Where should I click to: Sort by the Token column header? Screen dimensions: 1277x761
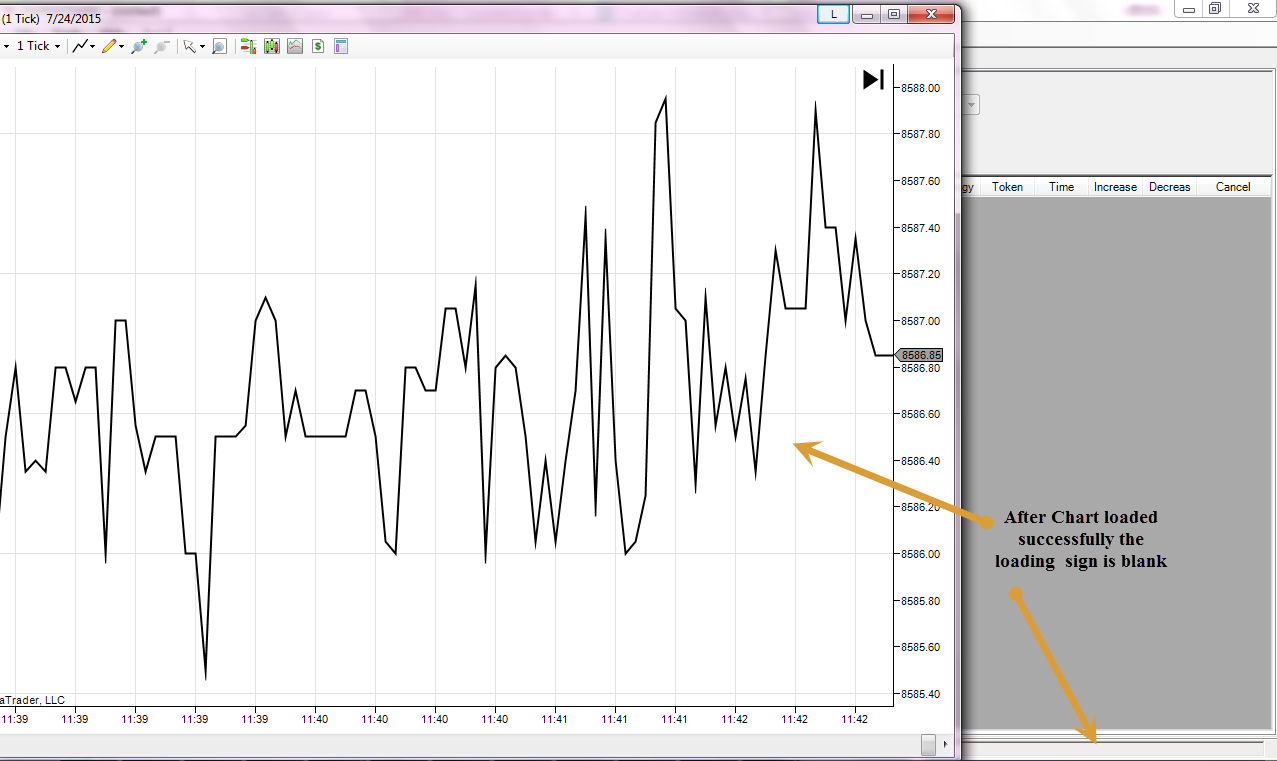coord(1007,187)
